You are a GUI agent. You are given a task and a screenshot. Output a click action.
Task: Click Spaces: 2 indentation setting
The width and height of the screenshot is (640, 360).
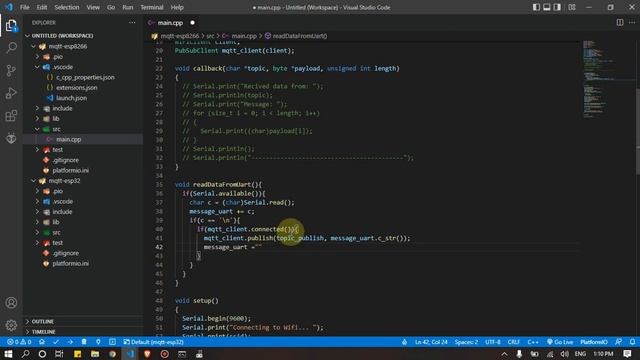pos(466,342)
